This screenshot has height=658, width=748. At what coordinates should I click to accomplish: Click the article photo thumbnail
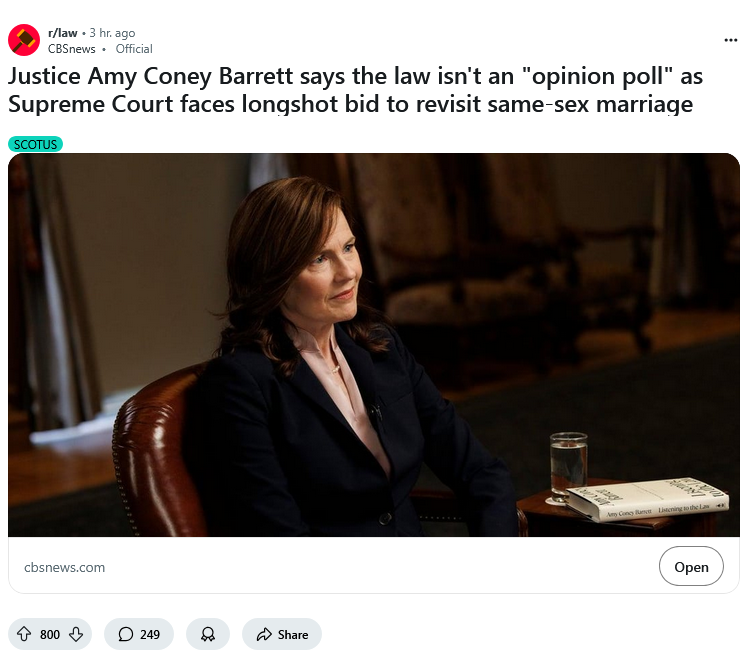[374, 344]
